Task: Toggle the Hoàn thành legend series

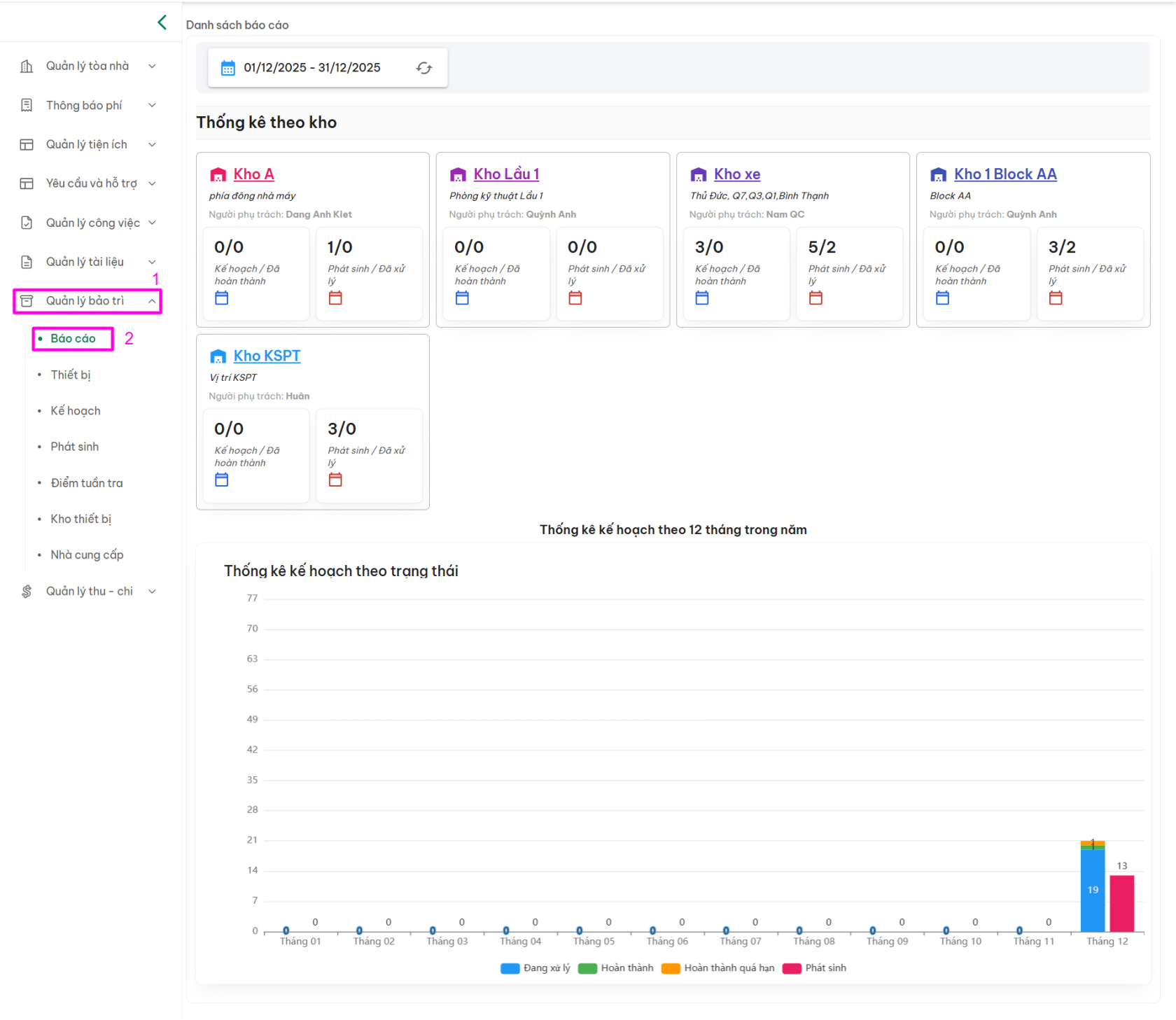Action: point(617,968)
